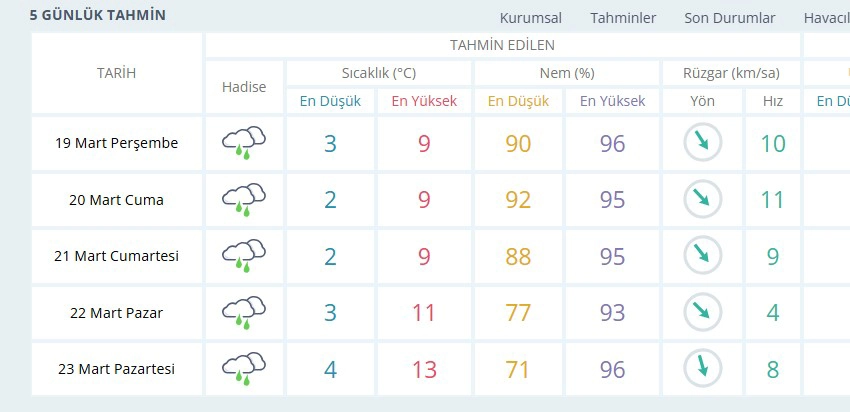Screen dimensions: 850x412
Task: Click wind direction icon for 20 Mart Cuma
Action: point(702,200)
